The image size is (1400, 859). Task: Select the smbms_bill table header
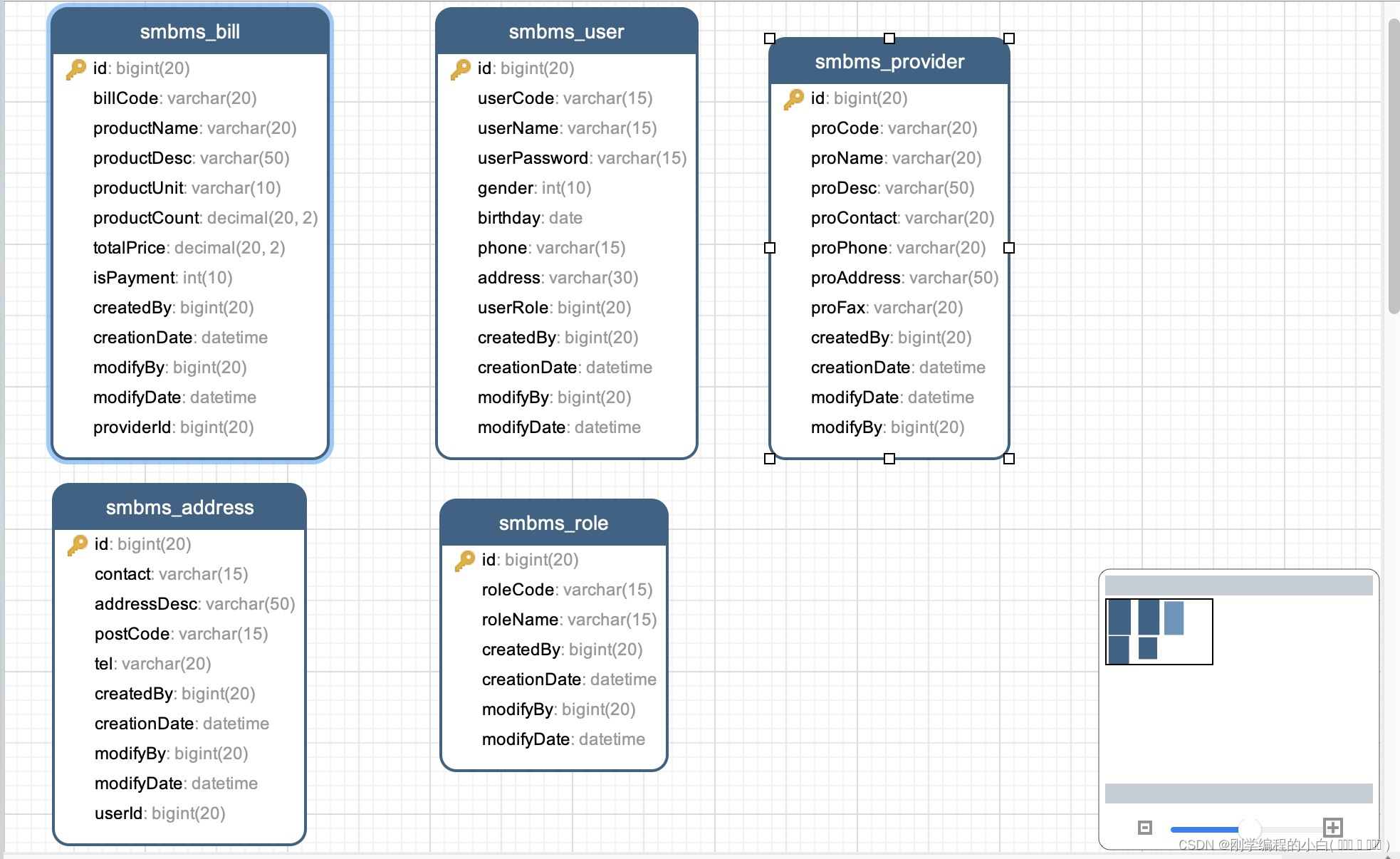pos(189,32)
